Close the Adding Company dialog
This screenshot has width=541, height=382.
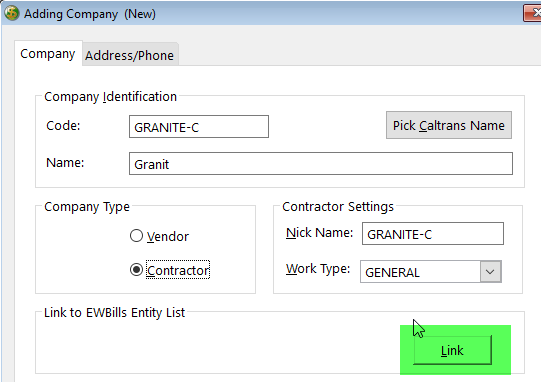(x=532, y=13)
